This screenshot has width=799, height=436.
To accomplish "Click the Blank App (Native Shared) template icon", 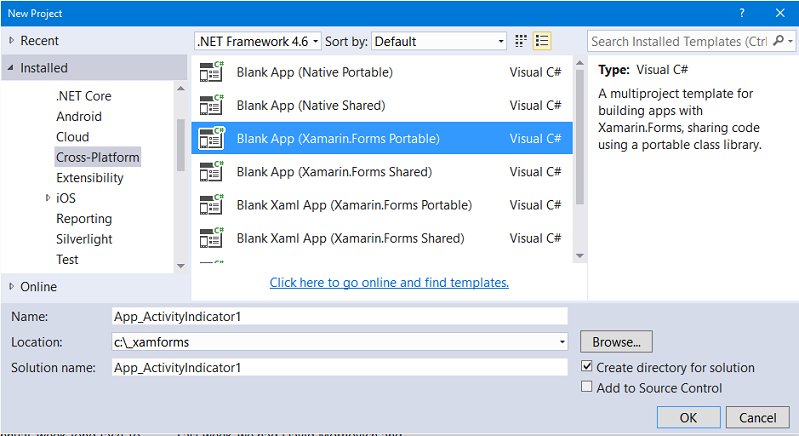I will pos(211,105).
